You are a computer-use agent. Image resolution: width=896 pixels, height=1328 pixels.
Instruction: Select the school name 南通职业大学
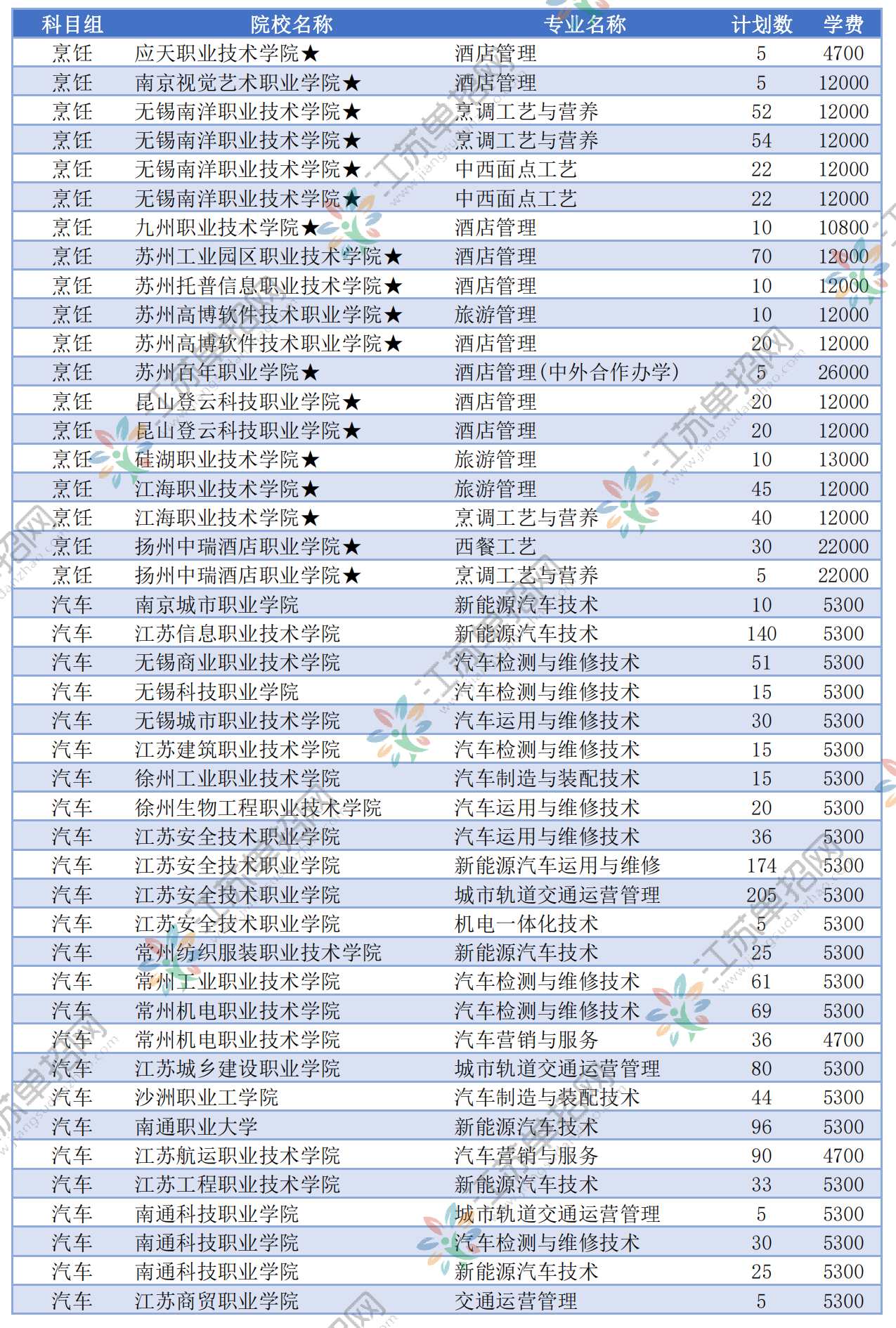tap(197, 1127)
